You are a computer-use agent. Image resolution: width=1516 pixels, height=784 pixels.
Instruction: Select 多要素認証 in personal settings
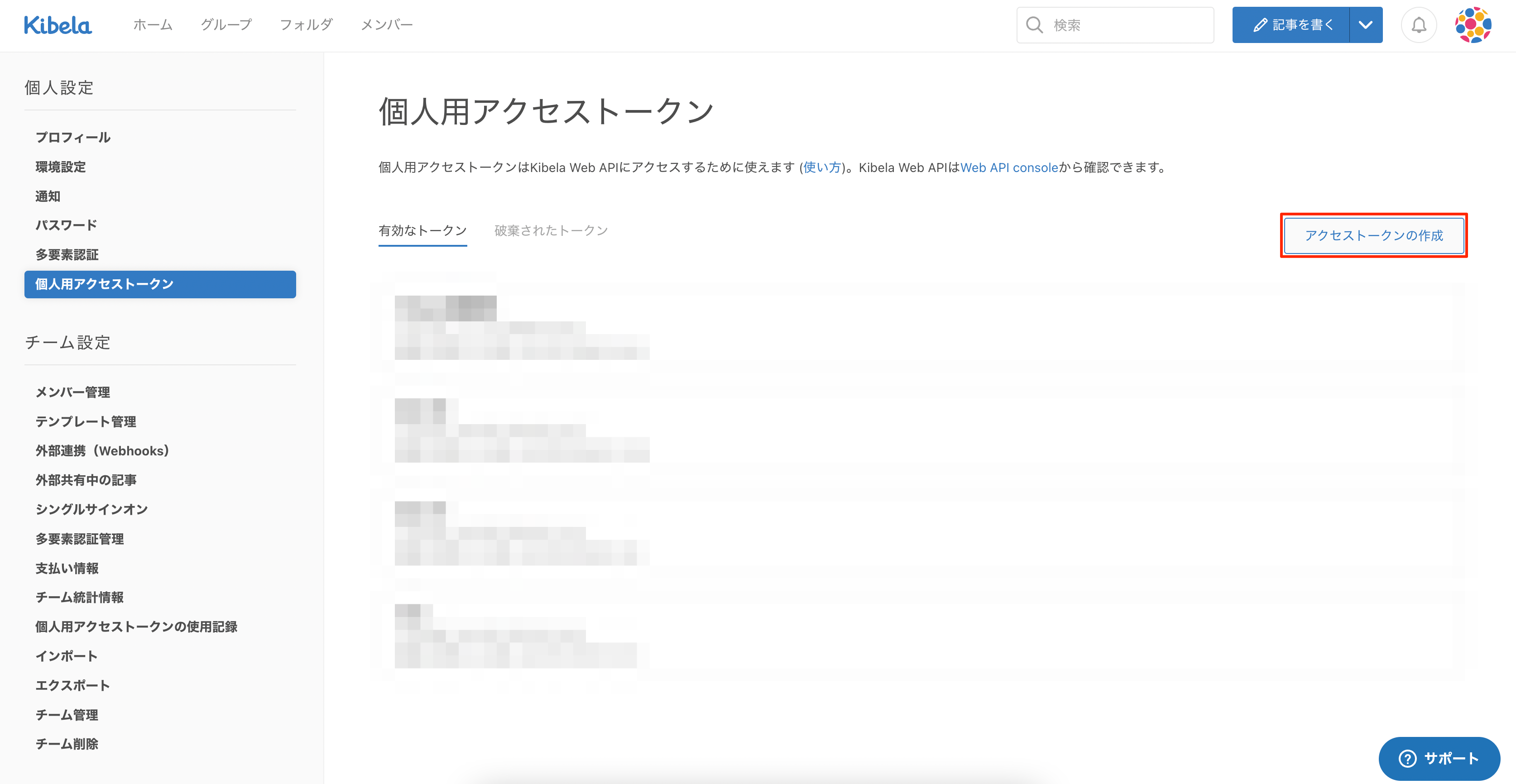[x=67, y=255]
